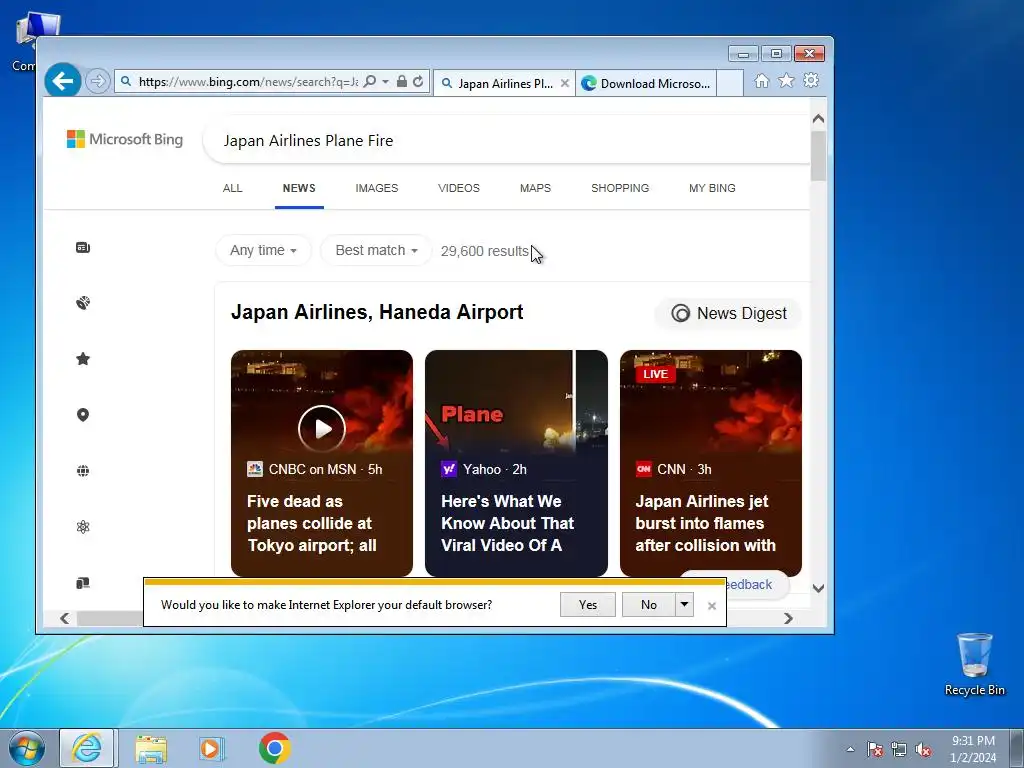The height and width of the screenshot is (768, 1024).
Task: Click the Bing search box text
Action: click(308, 140)
